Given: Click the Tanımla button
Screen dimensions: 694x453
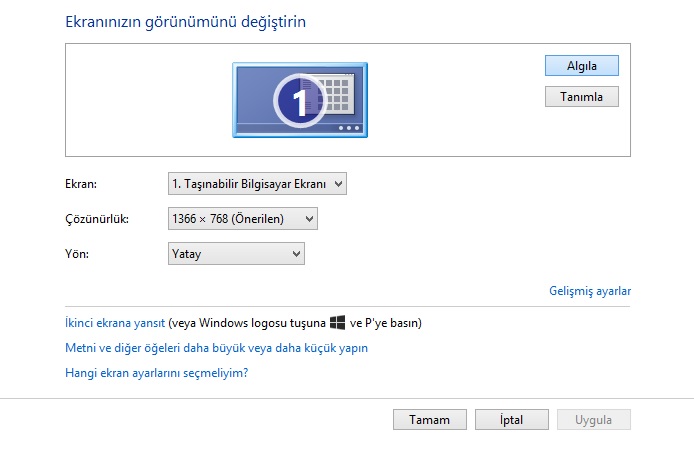Looking at the screenshot, I should point(582,97).
